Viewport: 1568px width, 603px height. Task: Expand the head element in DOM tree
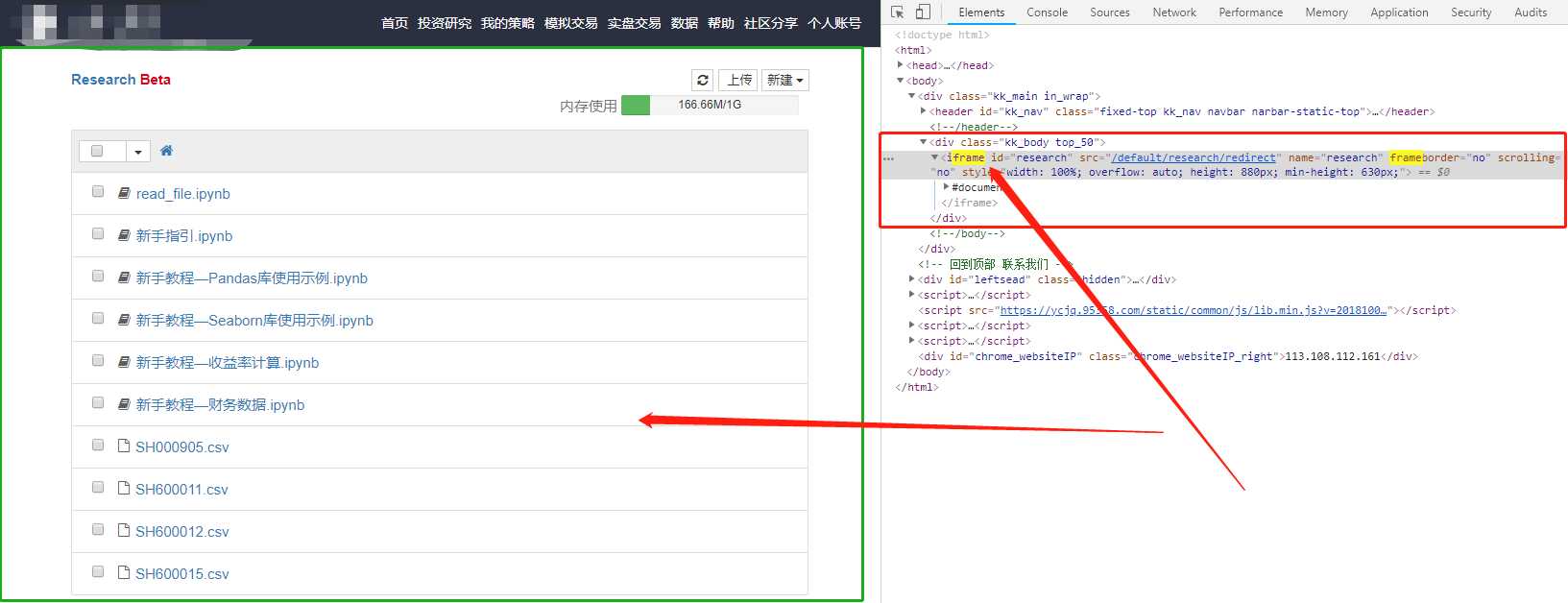click(901, 65)
